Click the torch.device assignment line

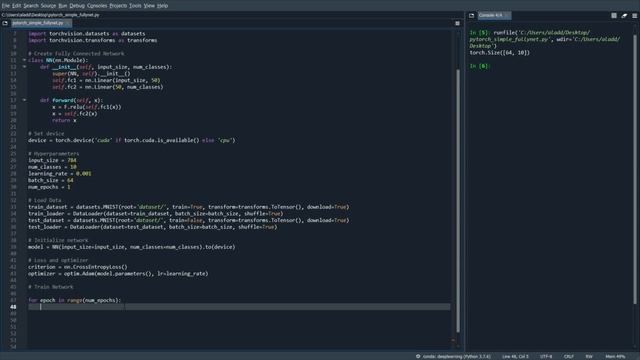(x=131, y=140)
